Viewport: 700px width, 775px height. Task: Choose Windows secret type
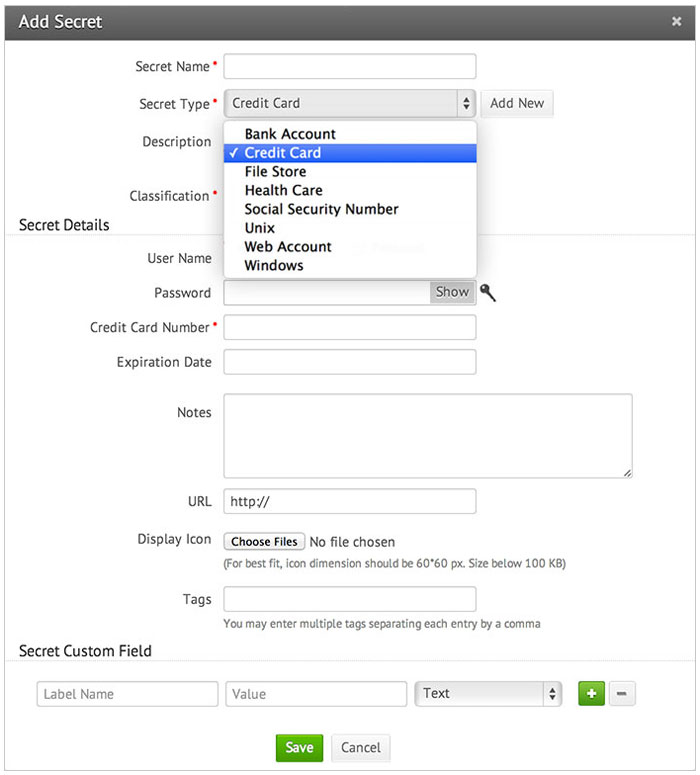[273, 265]
